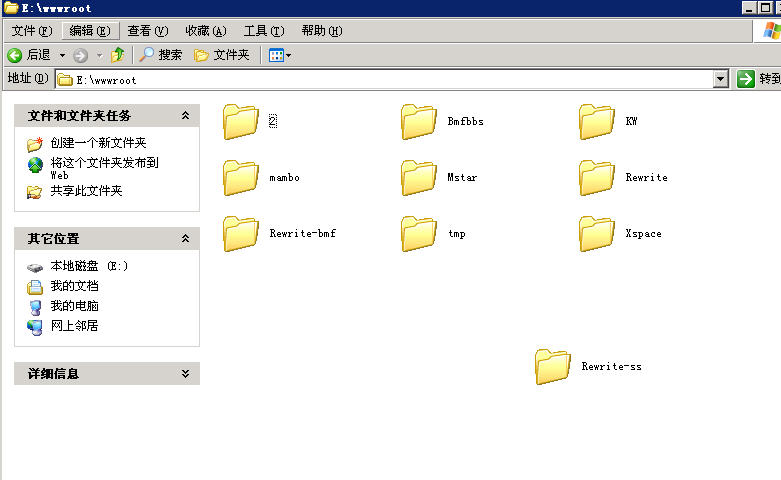The width and height of the screenshot is (781, 480).
Task: Open the 查看(V) menu
Action: (x=147, y=31)
